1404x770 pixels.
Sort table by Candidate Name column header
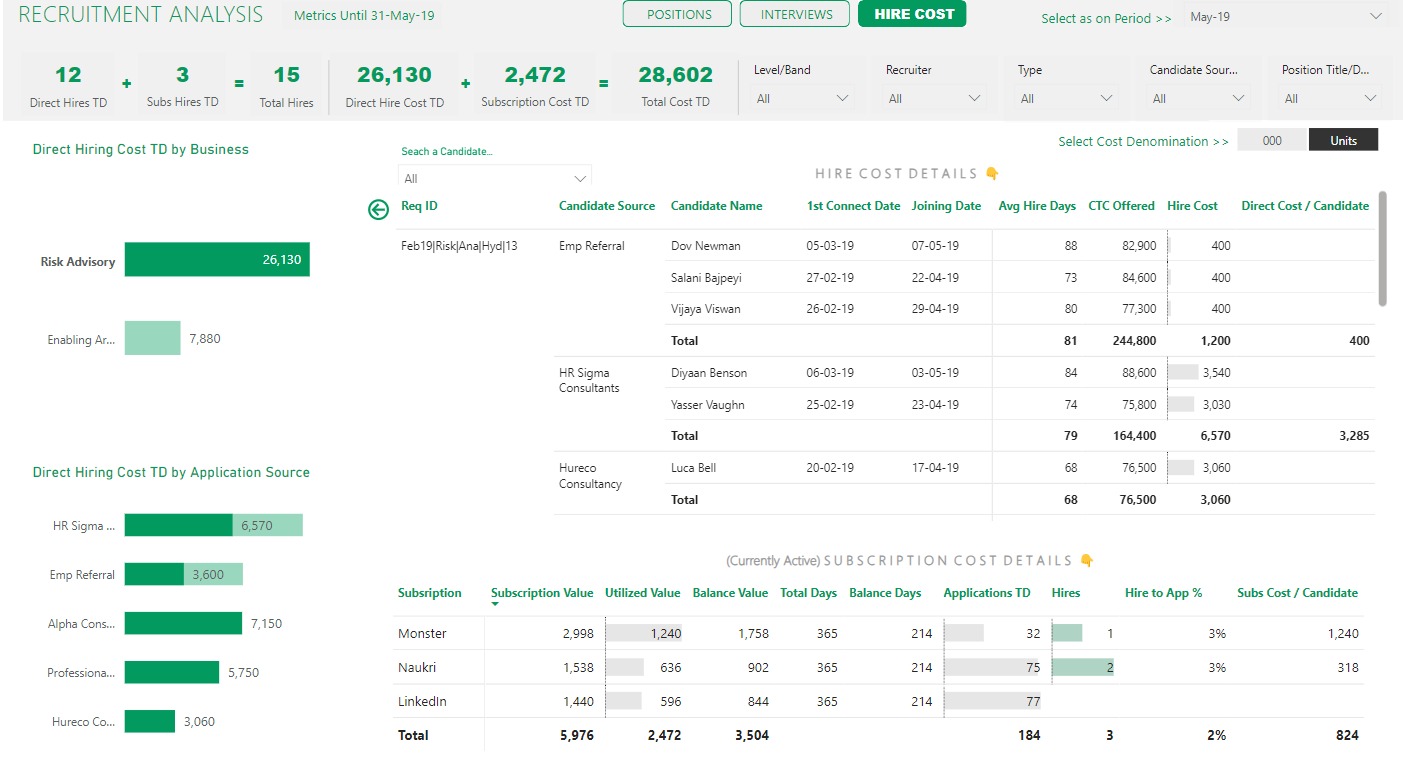tap(716, 206)
